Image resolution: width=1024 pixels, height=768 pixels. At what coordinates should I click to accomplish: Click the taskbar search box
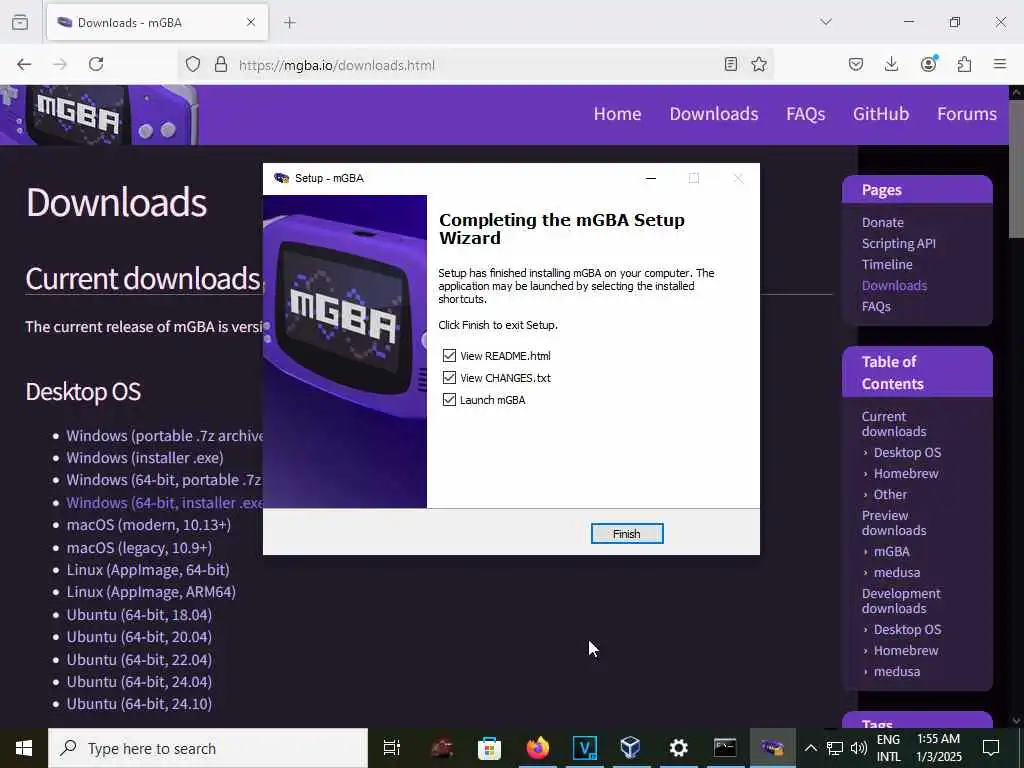(208, 748)
